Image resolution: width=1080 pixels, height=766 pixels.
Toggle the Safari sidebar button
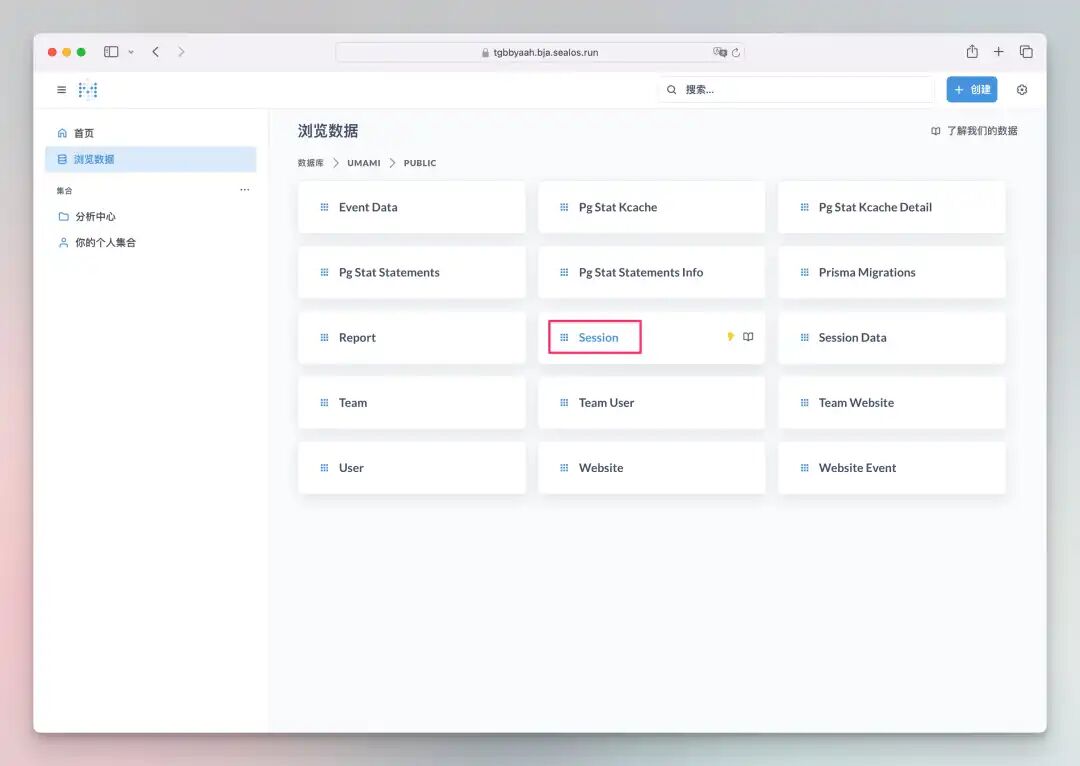click(x=111, y=52)
